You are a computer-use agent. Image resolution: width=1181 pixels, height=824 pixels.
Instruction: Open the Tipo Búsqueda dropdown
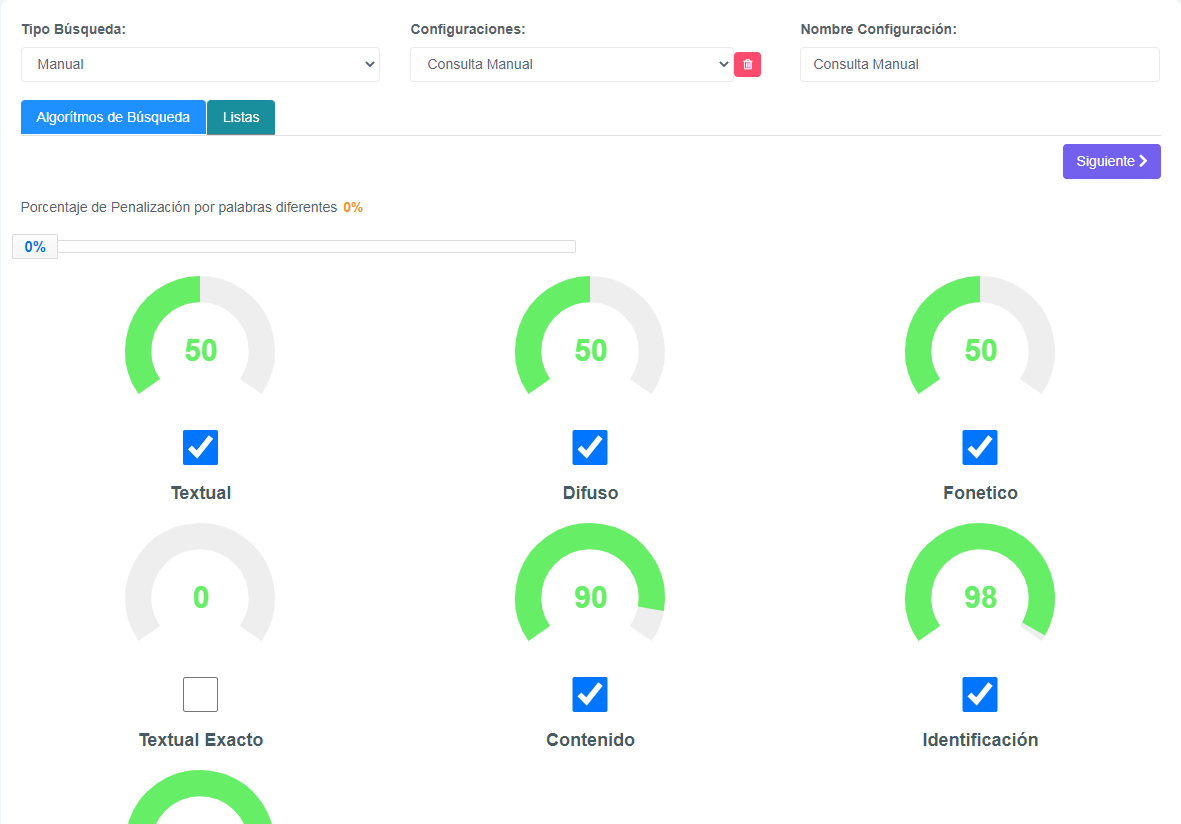200,64
